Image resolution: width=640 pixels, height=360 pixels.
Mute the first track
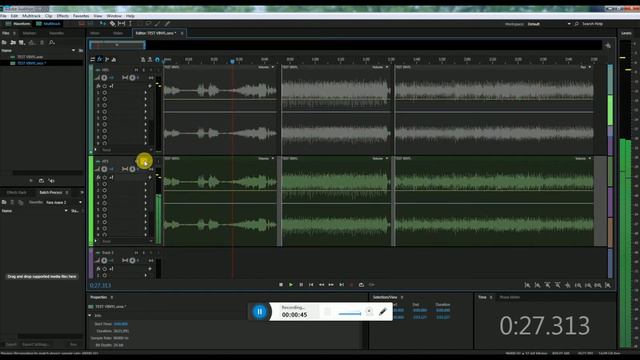(136, 70)
